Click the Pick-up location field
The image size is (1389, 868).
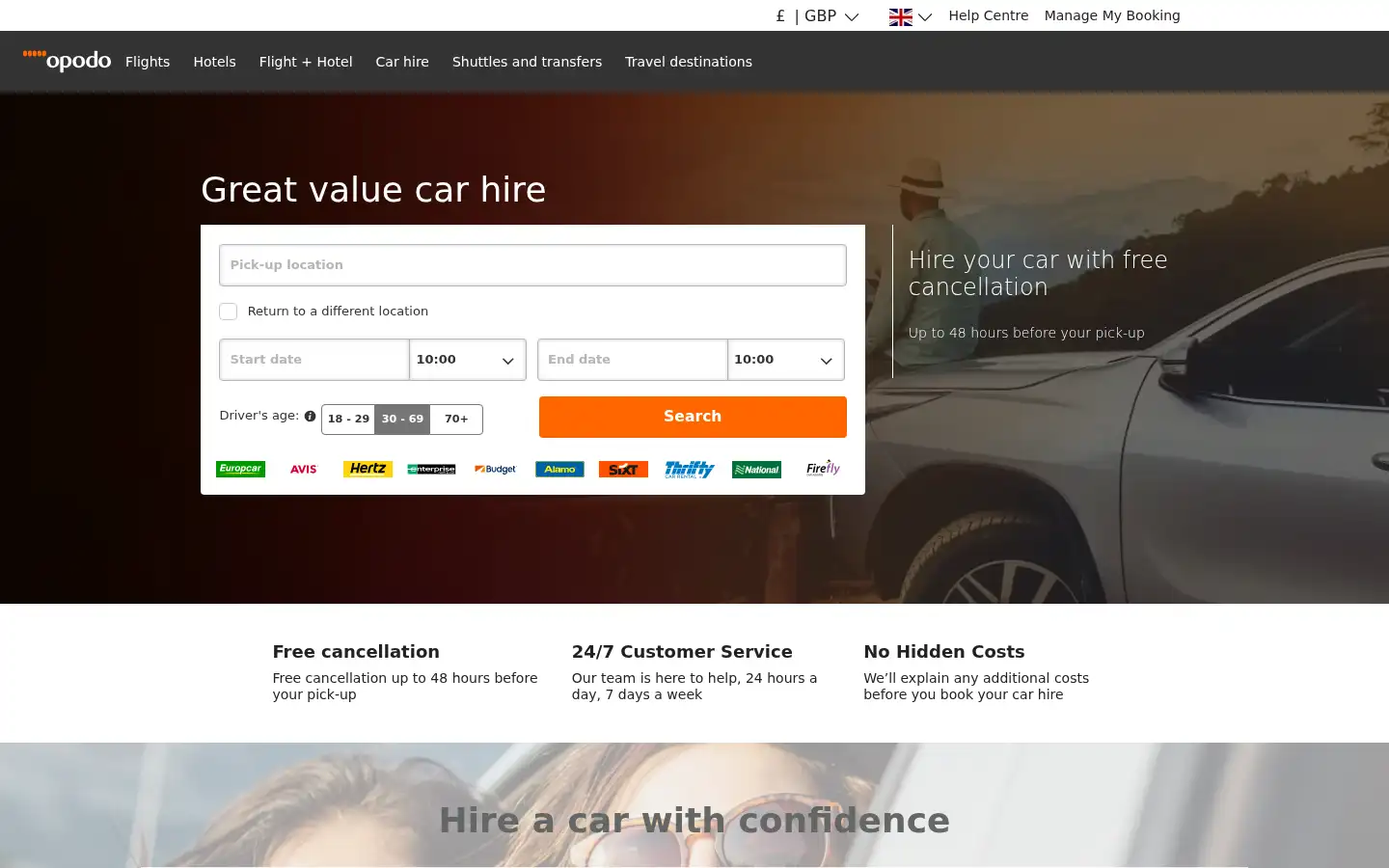(x=532, y=265)
